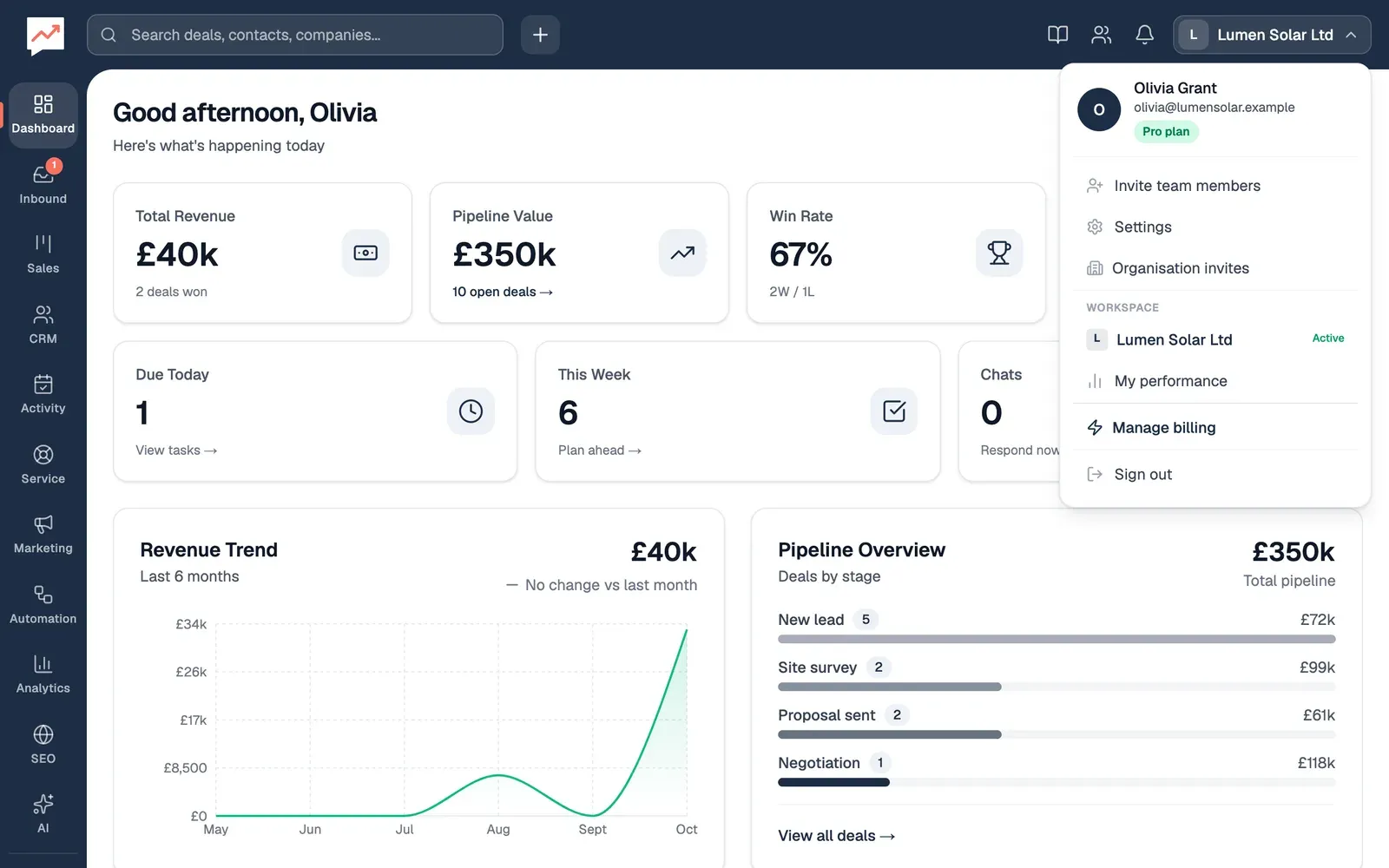Open the View tasks link
The height and width of the screenshot is (868, 1389).
pyautogui.click(x=176, y=450)
